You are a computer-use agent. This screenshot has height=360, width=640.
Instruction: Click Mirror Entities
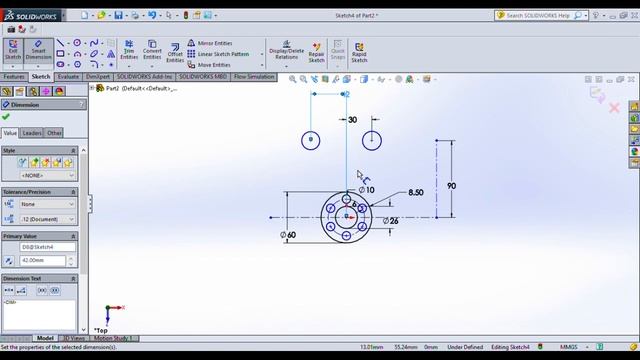210,43
